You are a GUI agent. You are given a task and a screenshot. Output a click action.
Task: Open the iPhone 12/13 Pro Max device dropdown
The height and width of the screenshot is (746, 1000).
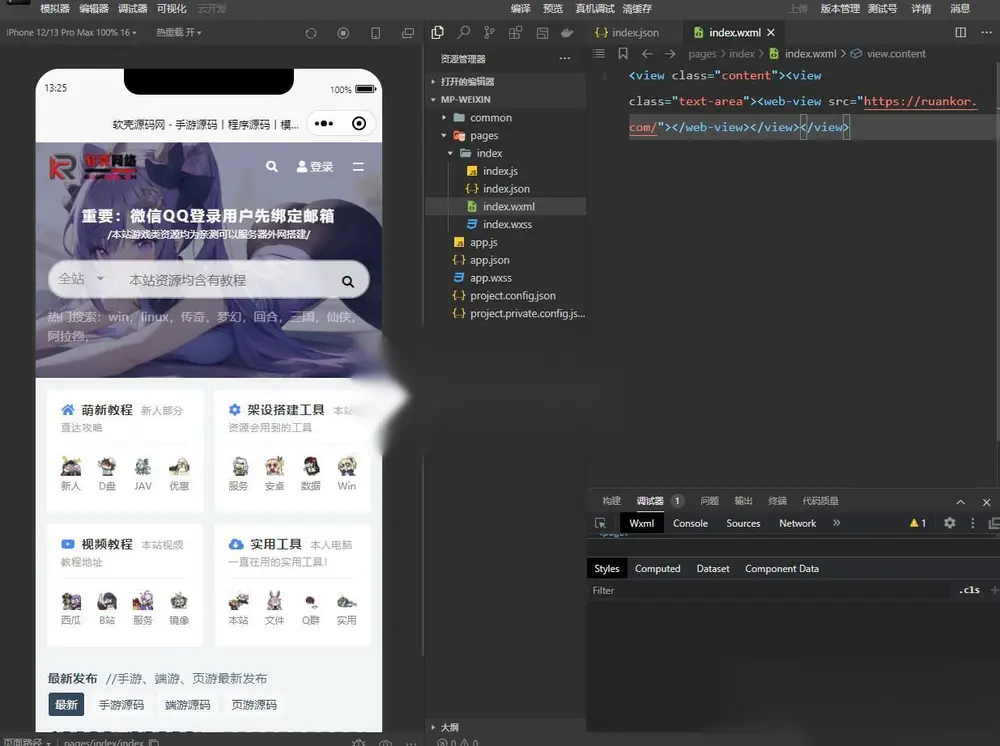tap(71, 33)
